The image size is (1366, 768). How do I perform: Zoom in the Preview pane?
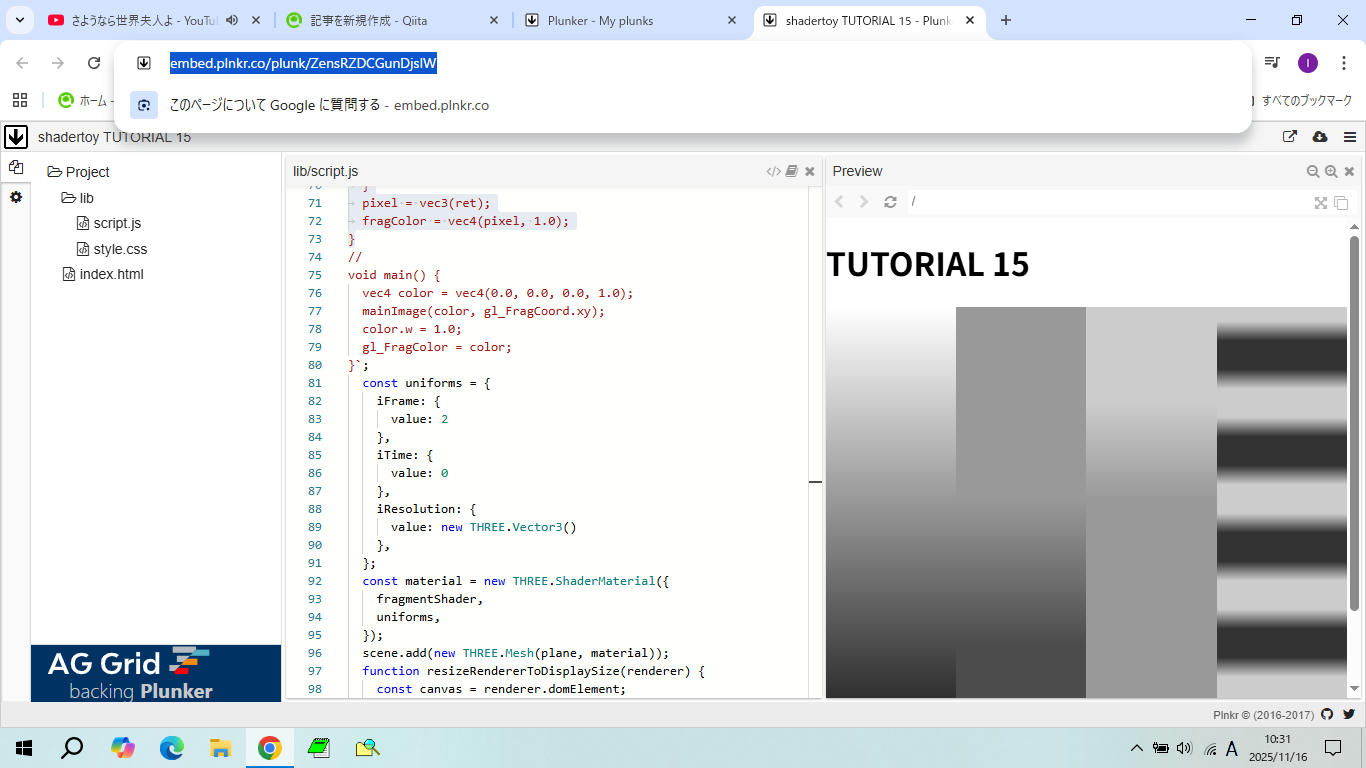point(1331,171)
